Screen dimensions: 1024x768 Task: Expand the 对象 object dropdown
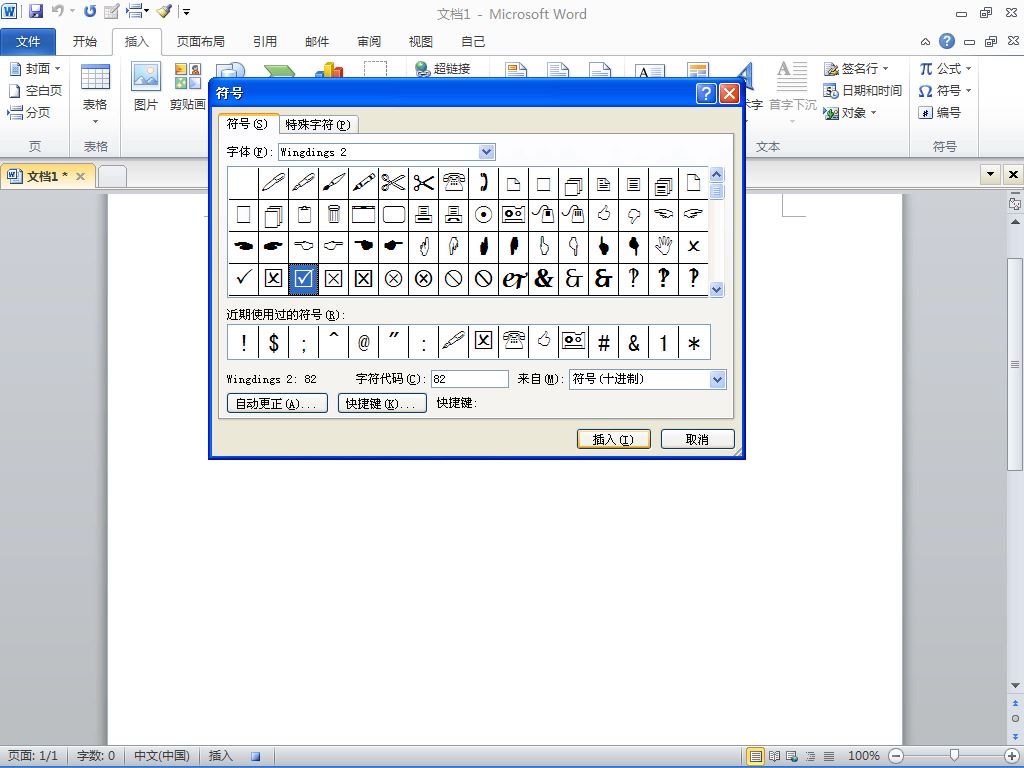tap(873, 113)
